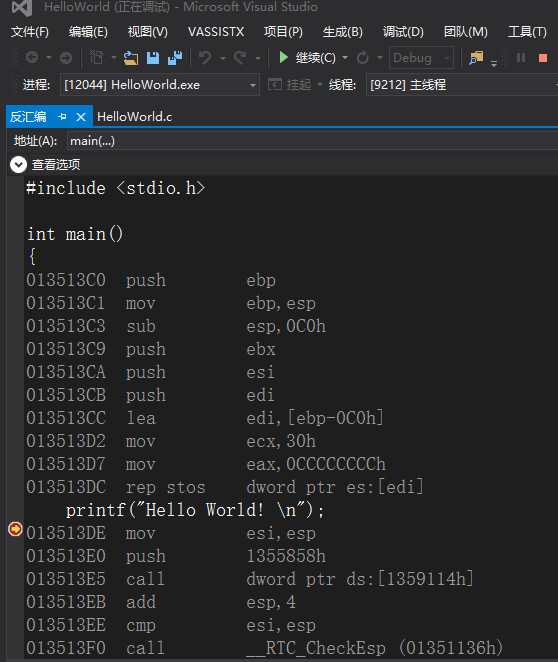Expand the new project dropdown arrow

click(114, 57)
